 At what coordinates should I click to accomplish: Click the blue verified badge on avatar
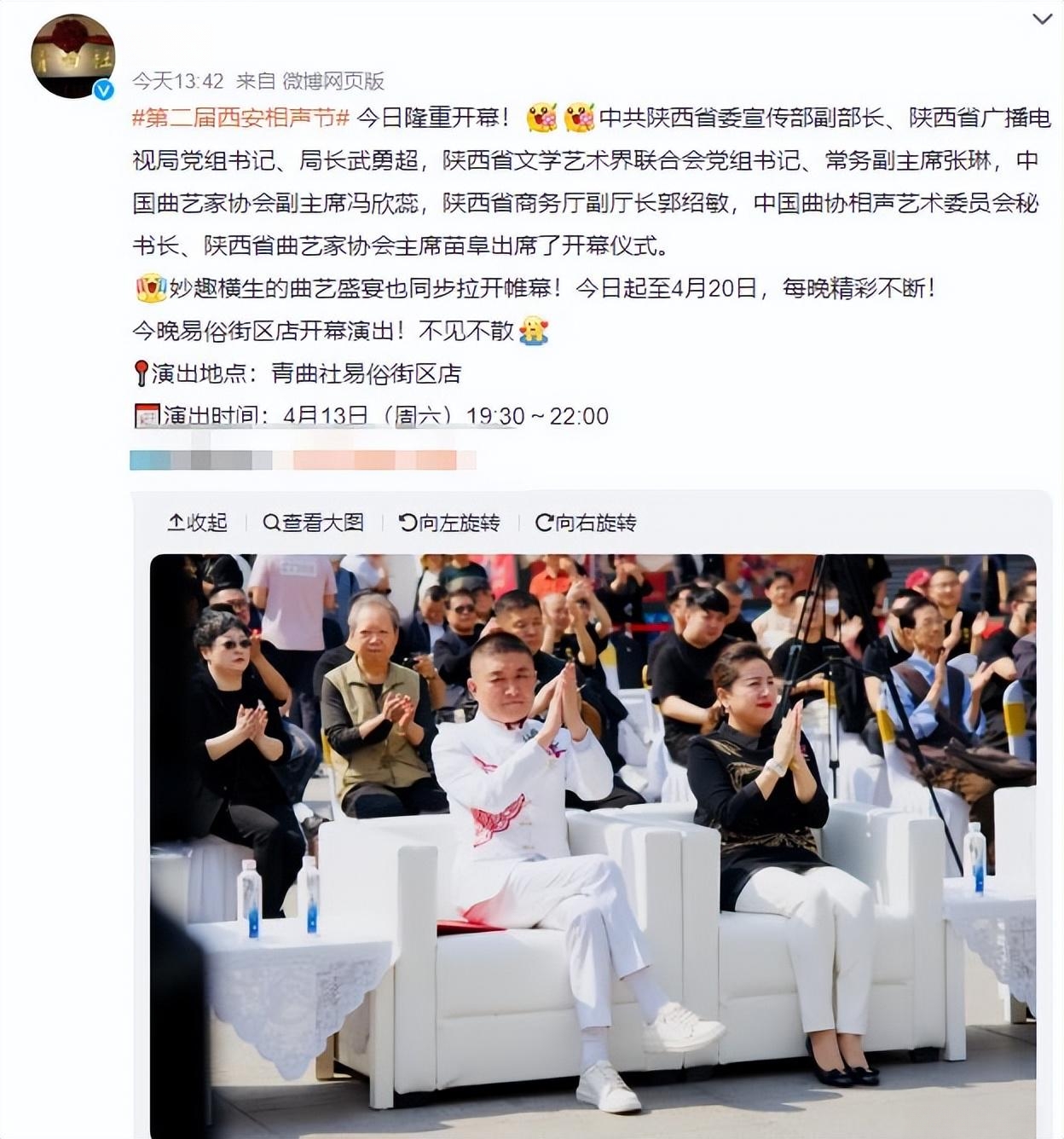pos(104,90)
